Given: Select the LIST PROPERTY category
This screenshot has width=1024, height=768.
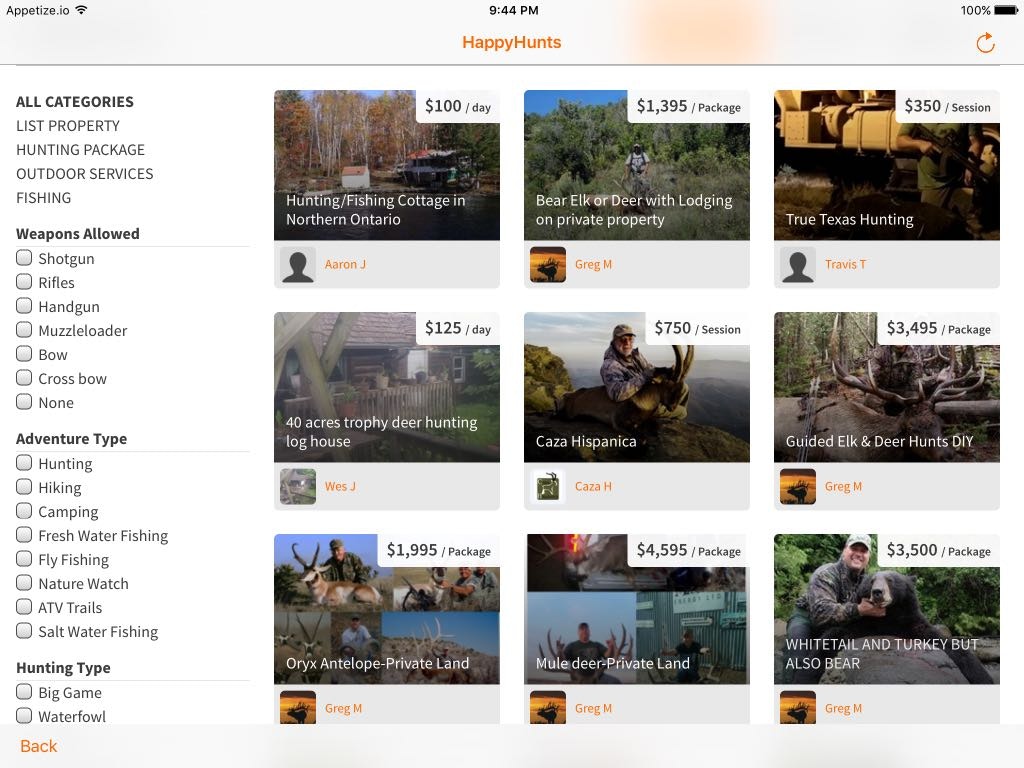Looking at the screenshot, I should 67,125.
